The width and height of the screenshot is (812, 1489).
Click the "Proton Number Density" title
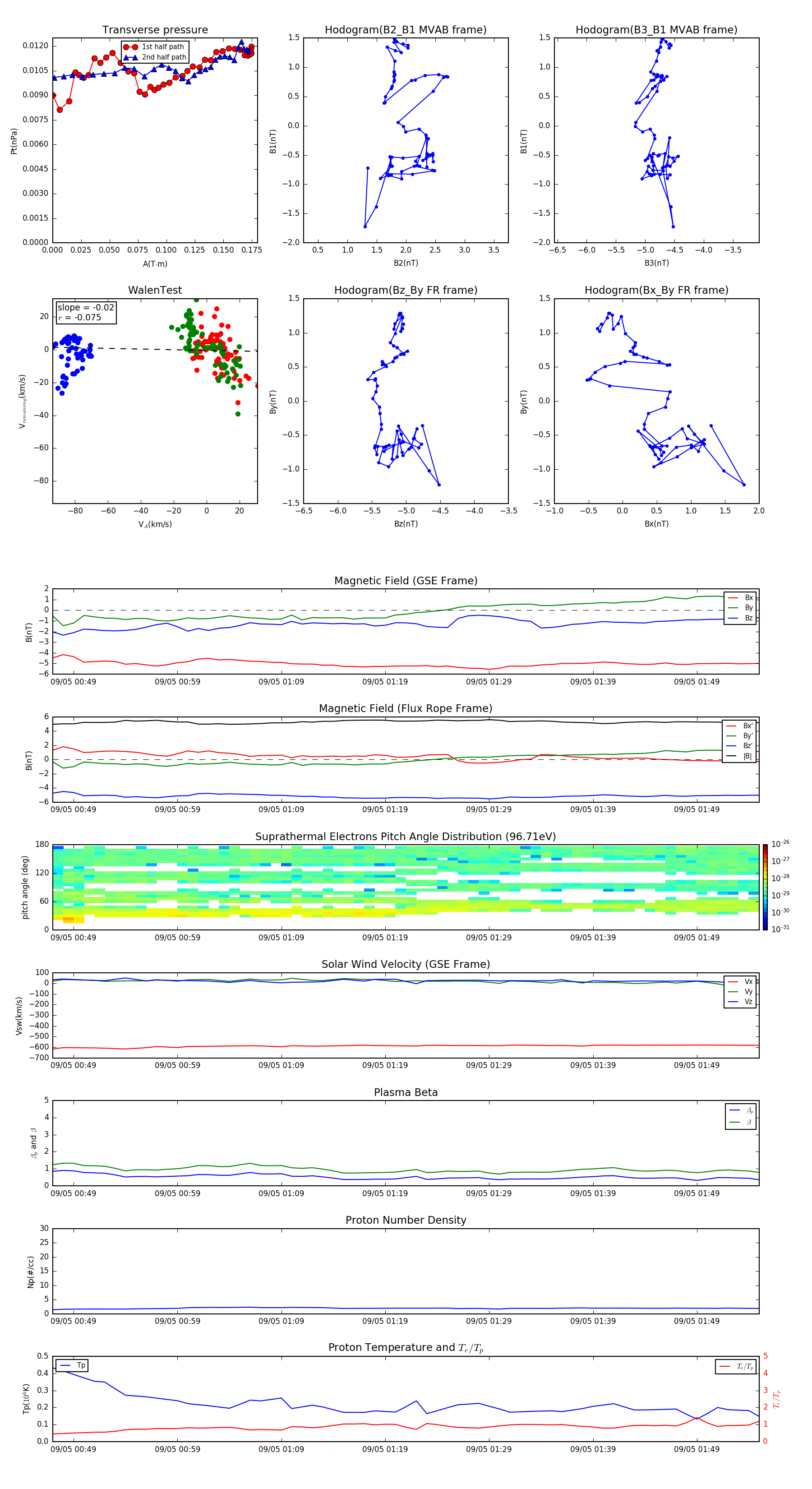point(405,1220)
